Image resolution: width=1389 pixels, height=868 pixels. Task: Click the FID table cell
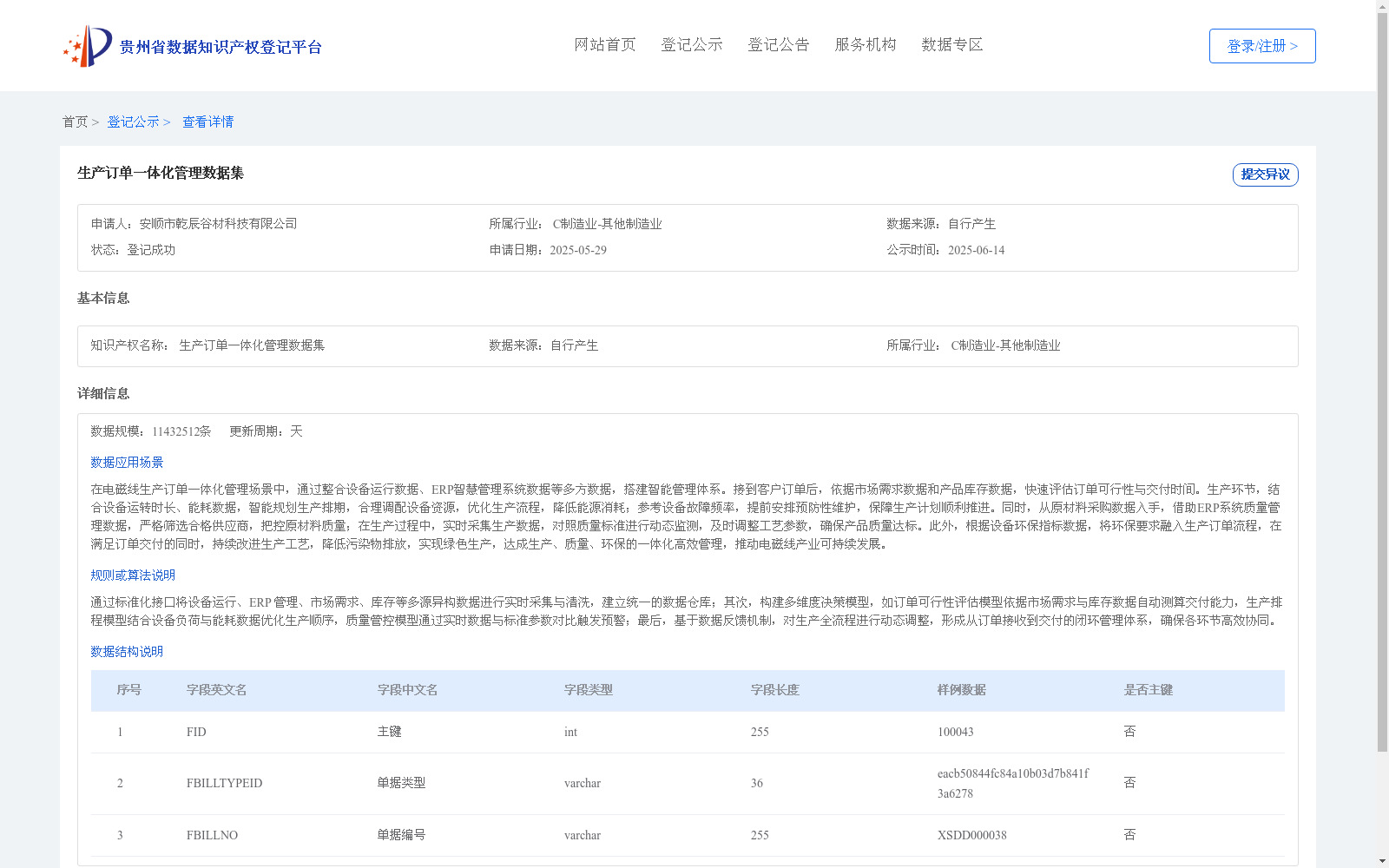[x=196, y=732]
